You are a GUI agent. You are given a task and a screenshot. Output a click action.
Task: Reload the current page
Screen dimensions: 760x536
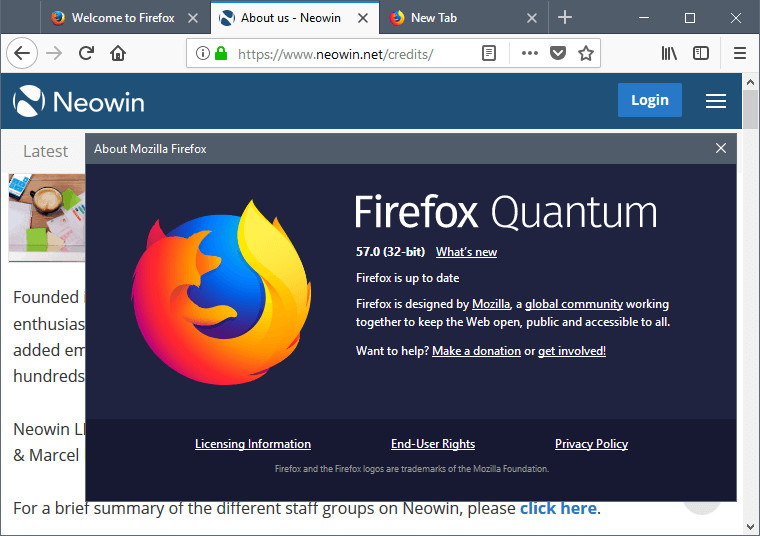click(86, 53)
